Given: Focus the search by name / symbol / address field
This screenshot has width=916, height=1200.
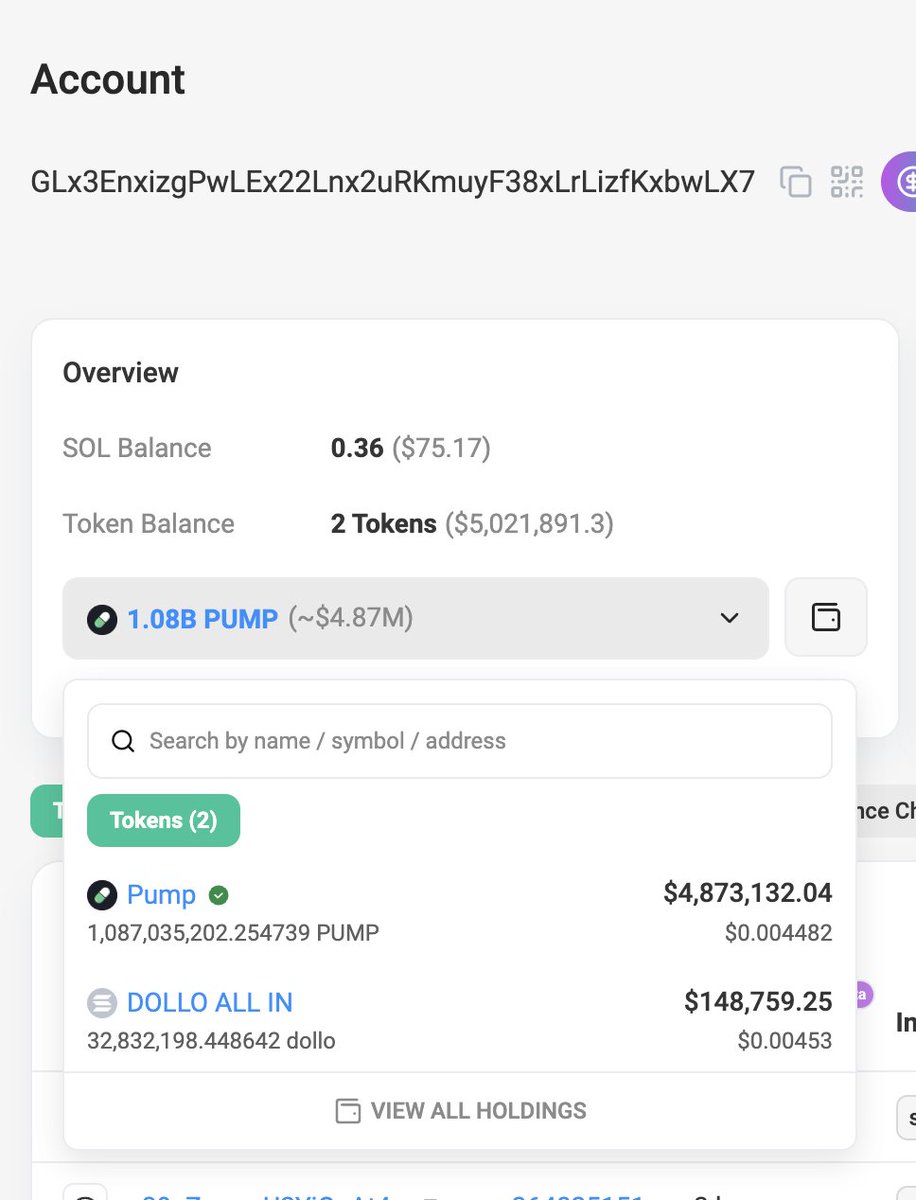Looking at the screenshot, I should pos(460,741).
